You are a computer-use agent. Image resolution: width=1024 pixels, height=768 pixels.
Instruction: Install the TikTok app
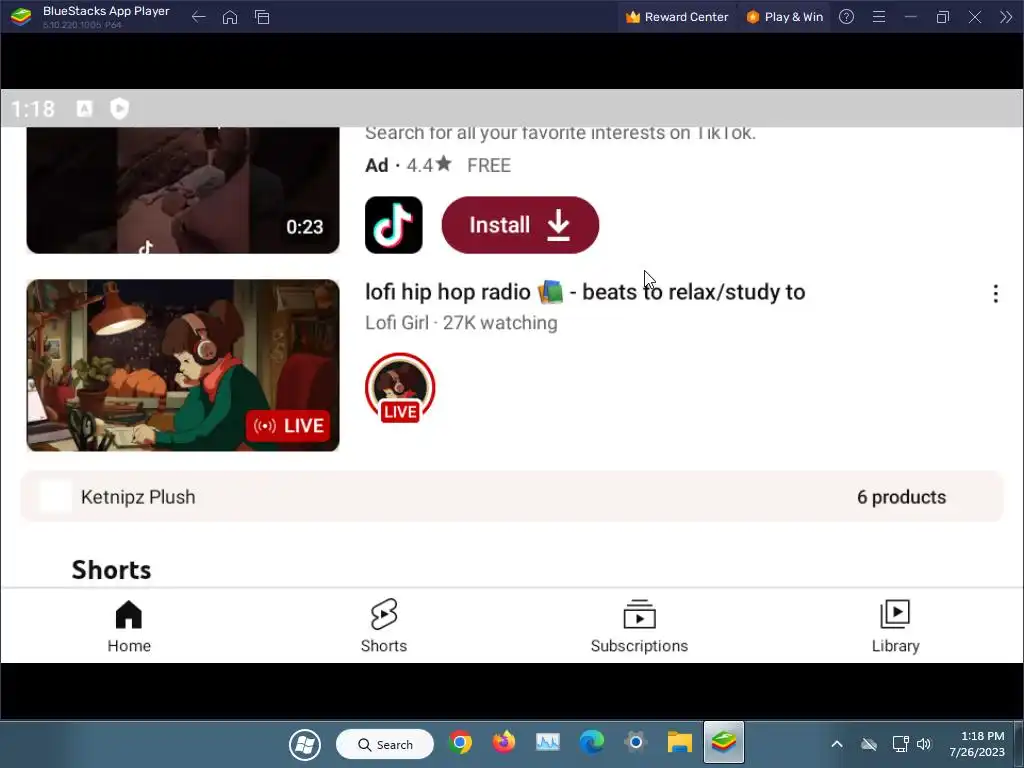click(x=520, y=225)
